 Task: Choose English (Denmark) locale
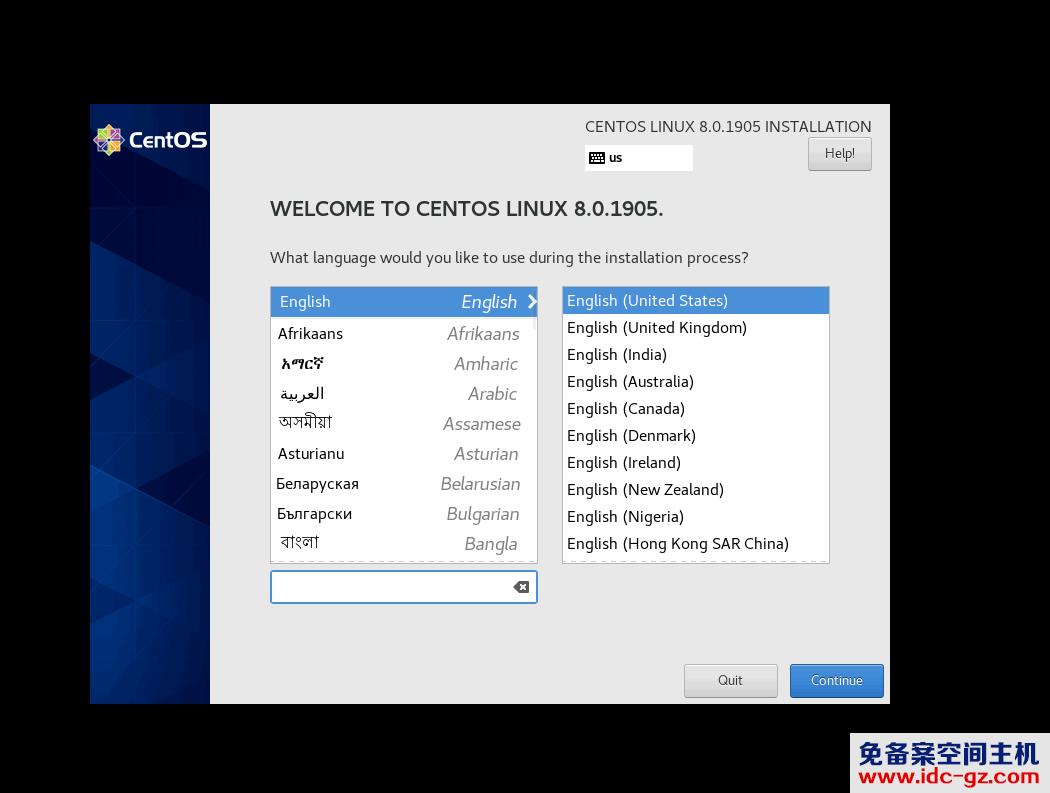(696, 435)
